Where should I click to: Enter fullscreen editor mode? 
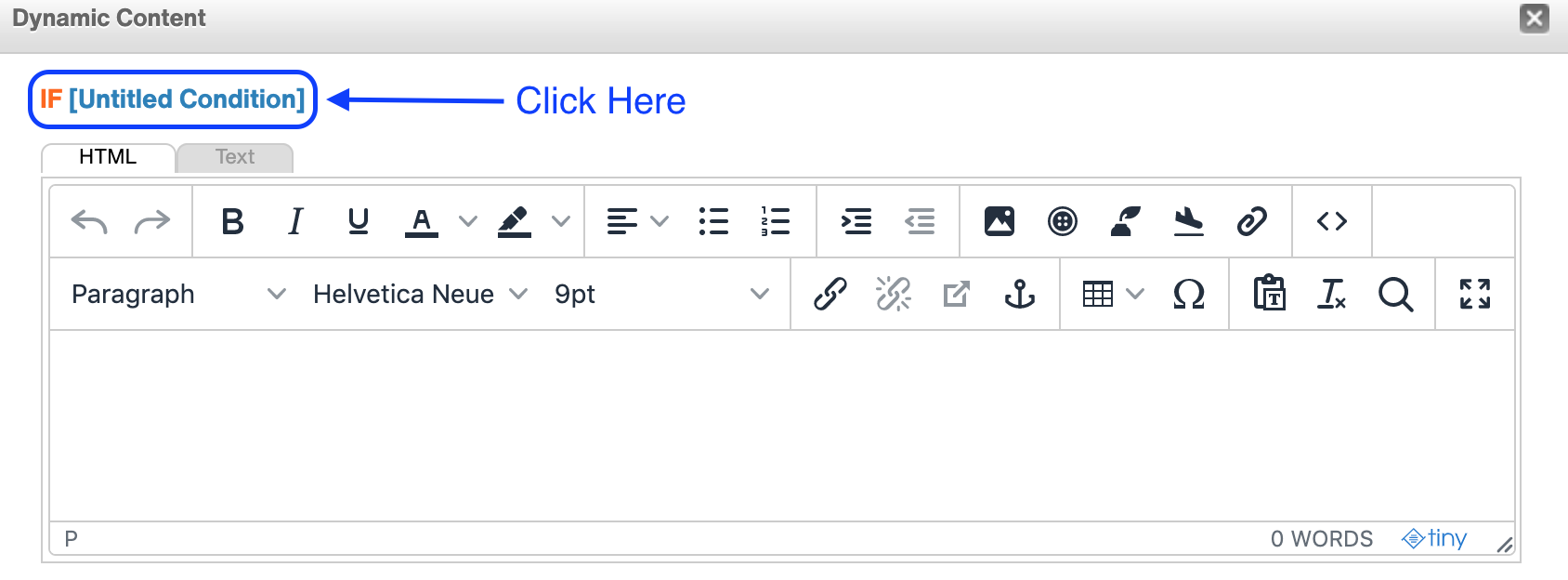1475,295
